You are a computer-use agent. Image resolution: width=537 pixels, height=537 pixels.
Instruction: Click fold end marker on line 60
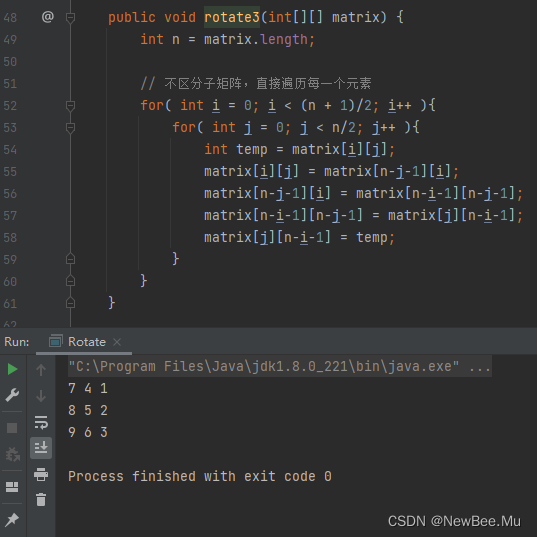coord(70,281)
